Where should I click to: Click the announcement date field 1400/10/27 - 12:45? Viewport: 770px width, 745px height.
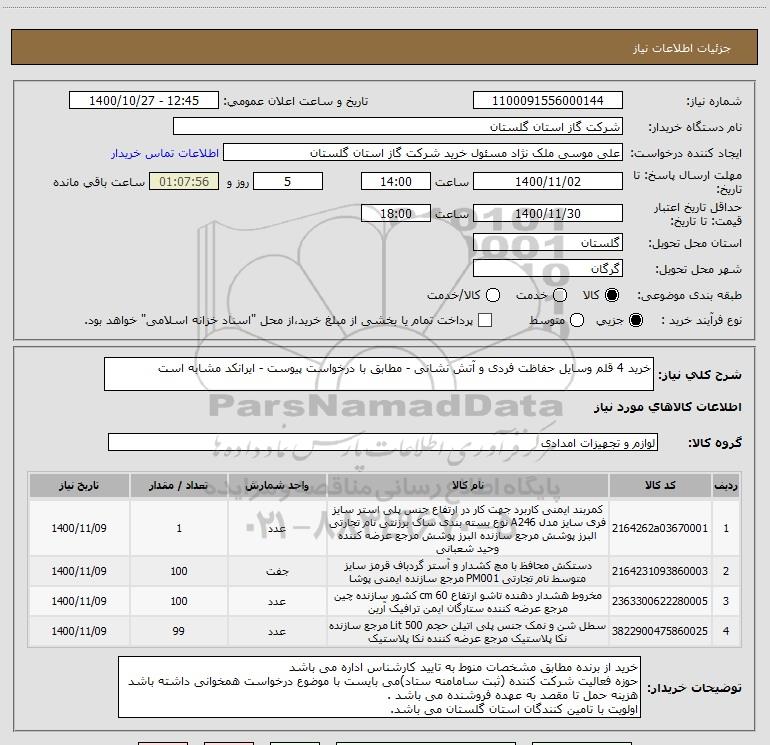144,101
